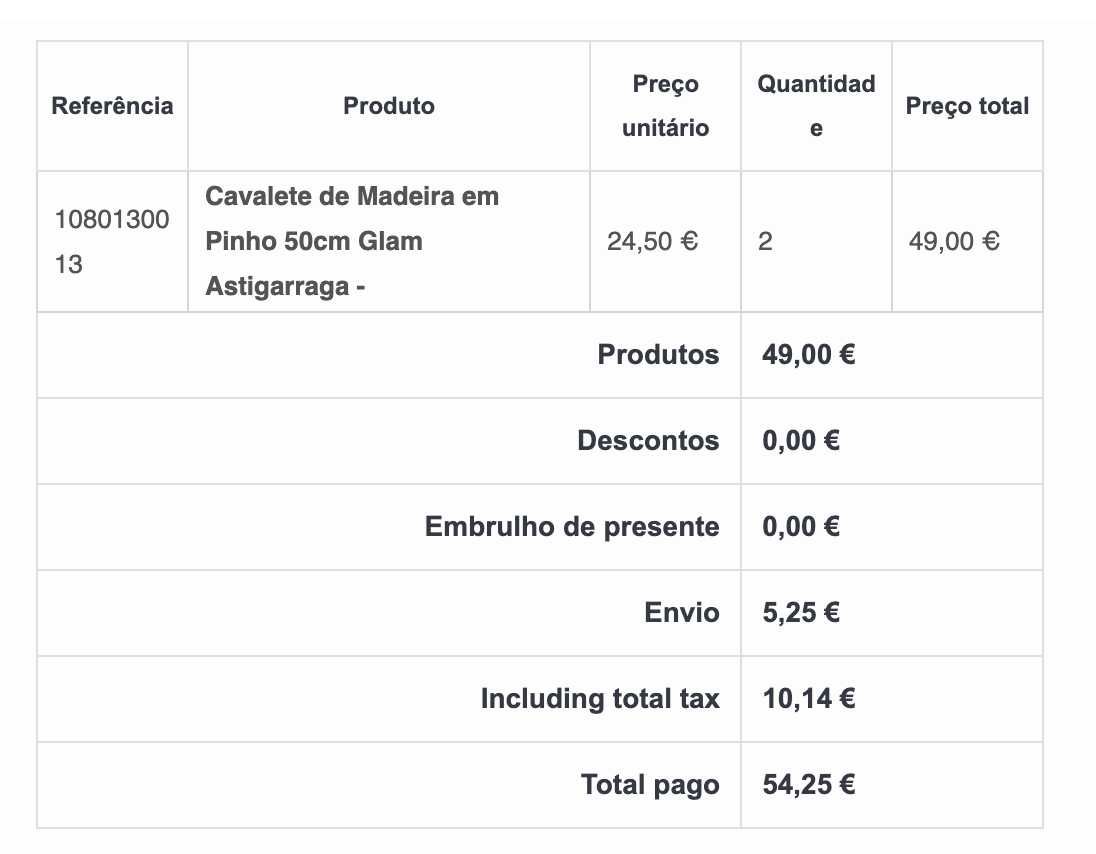Viewport: 1096px width, 854px height.
Task: Select the Embrulho de presente label
Action: click(572, 527)
